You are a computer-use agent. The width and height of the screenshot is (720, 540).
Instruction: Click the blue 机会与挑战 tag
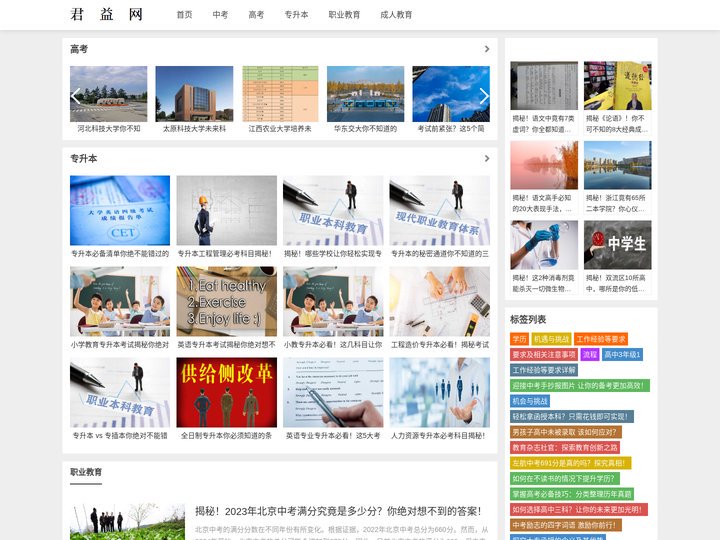(x=530, y=401)
